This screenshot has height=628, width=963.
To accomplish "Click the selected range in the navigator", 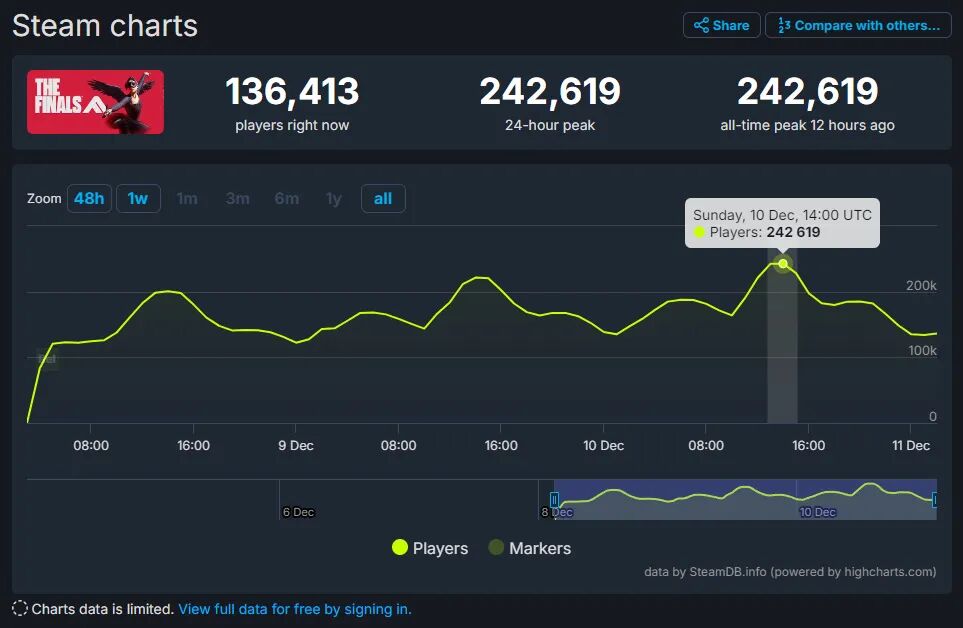I will coord(745,500).
